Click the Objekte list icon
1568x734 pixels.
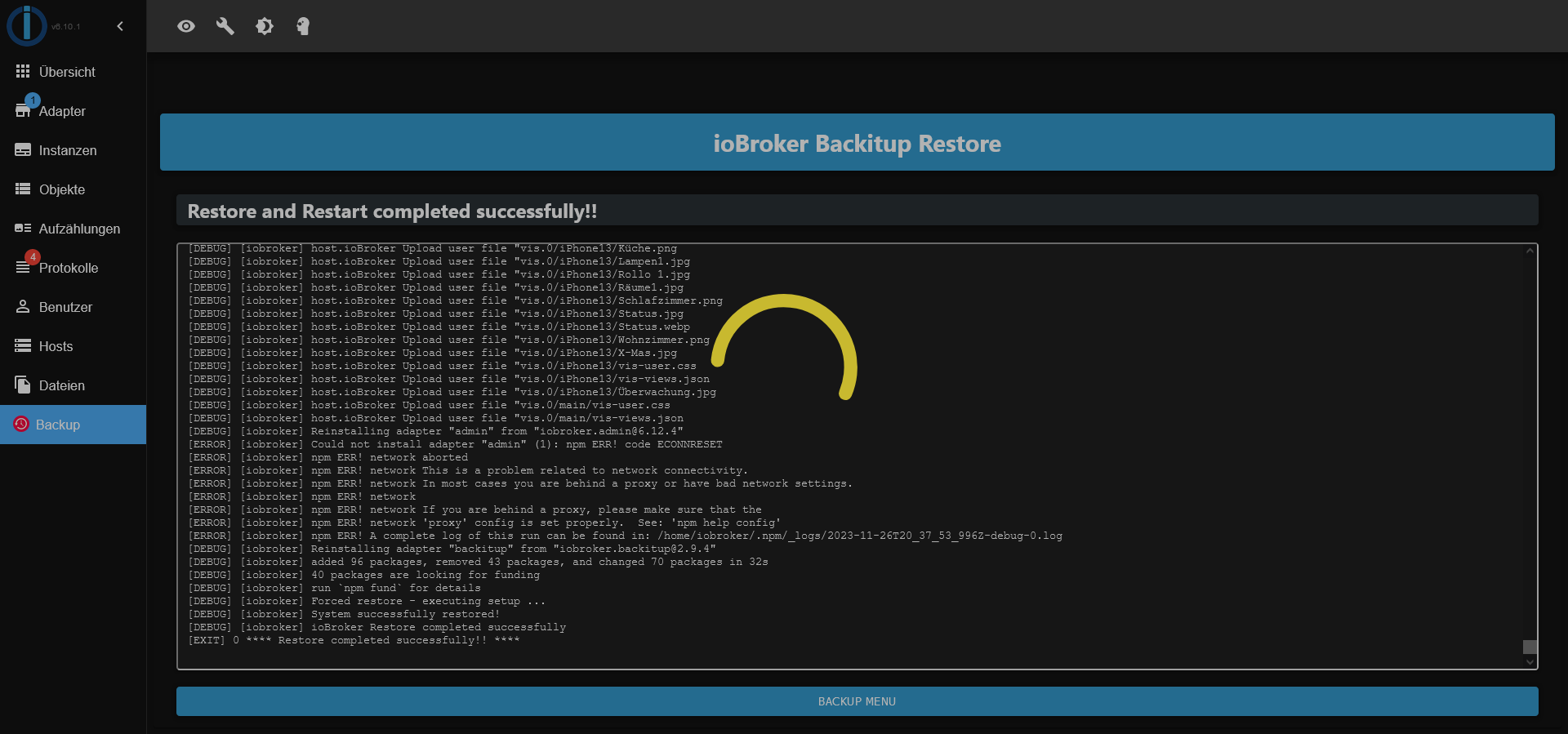[23, 189]
